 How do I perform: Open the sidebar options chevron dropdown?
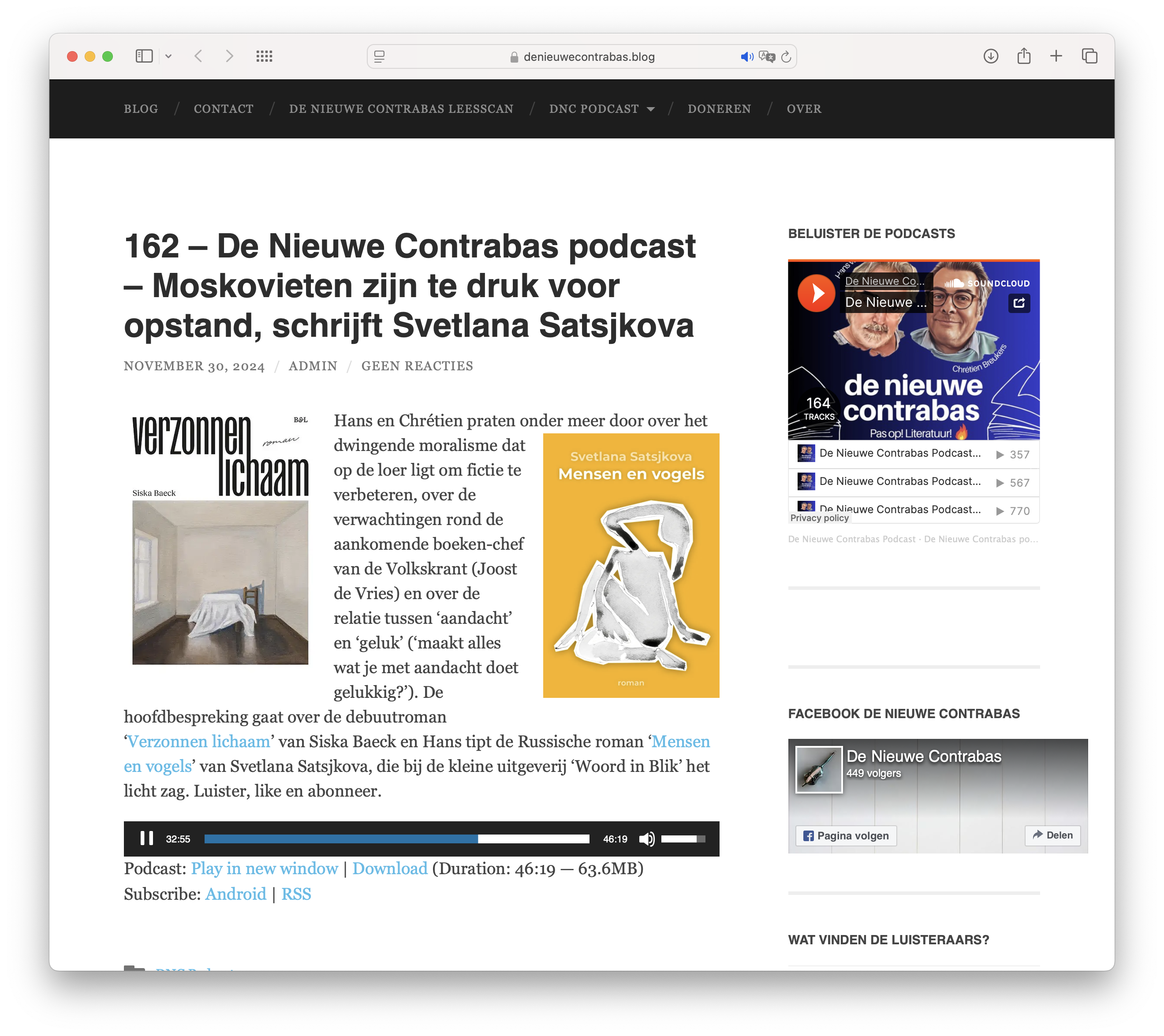click(x=168, y=56)
